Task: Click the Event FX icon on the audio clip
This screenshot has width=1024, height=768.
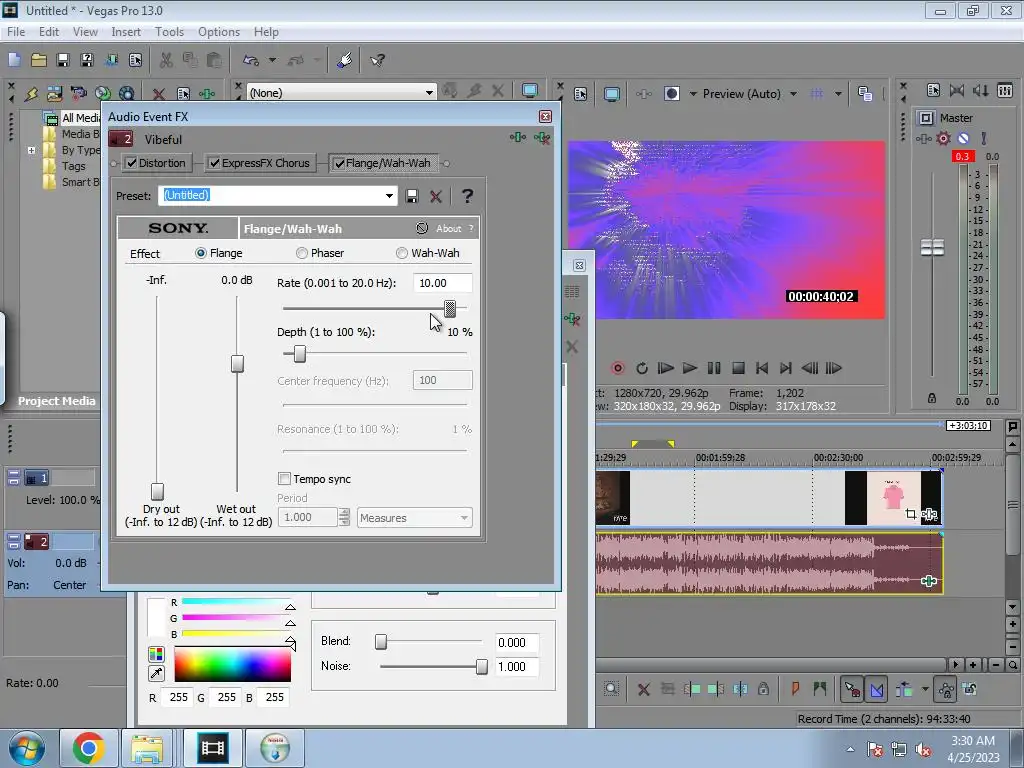Action: [929, 581]
